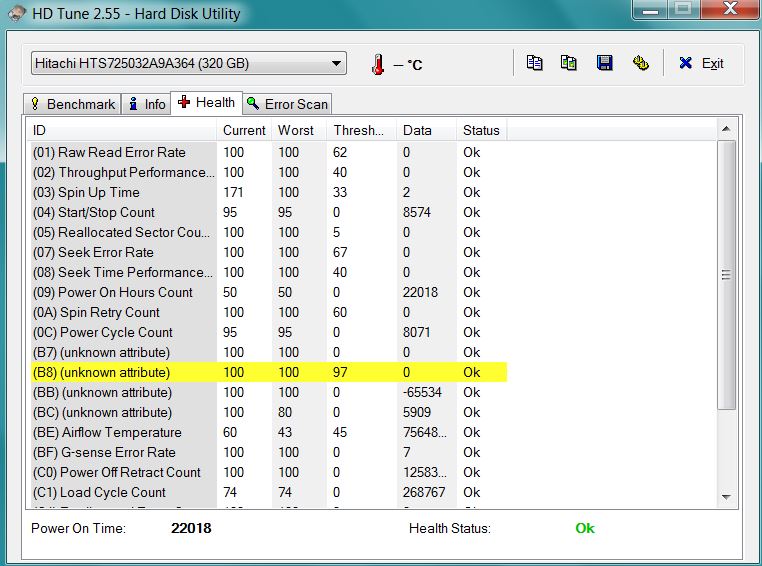The width and height of the screenshot is (762, 566).
Task: Select the (07) Seek Error Rate row
Action: click(x=269, y=252)
